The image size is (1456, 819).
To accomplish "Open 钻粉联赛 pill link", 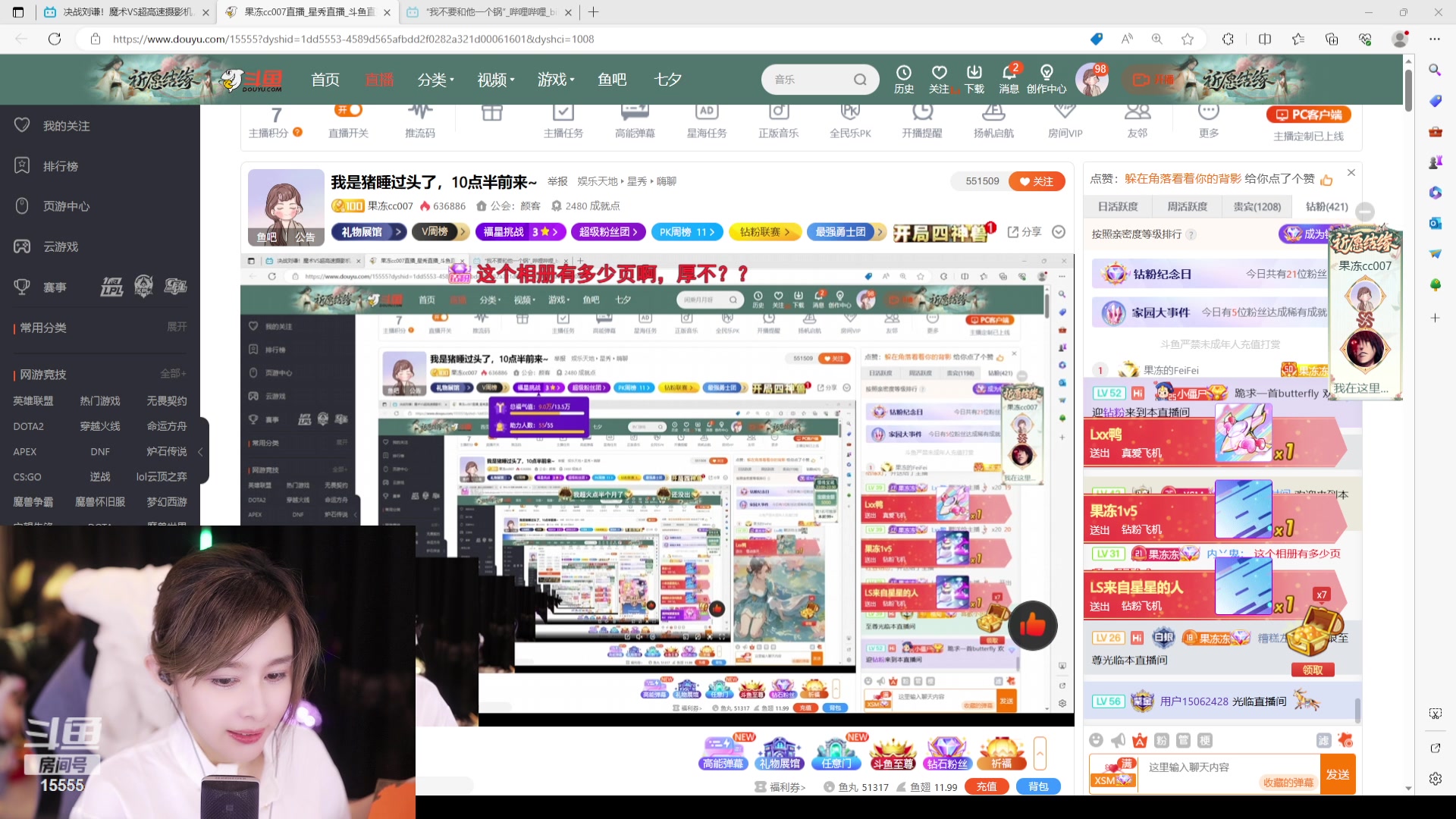I will click(765, 232).
